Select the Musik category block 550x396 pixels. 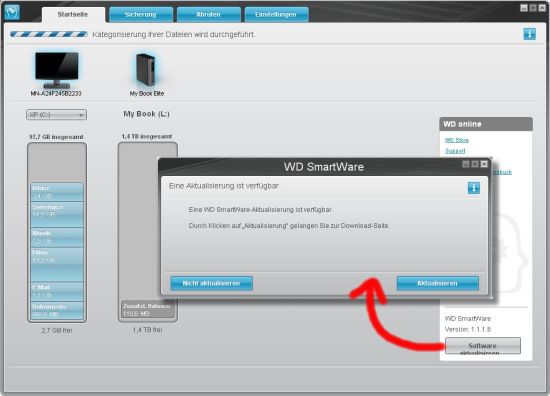coord(57,237)
